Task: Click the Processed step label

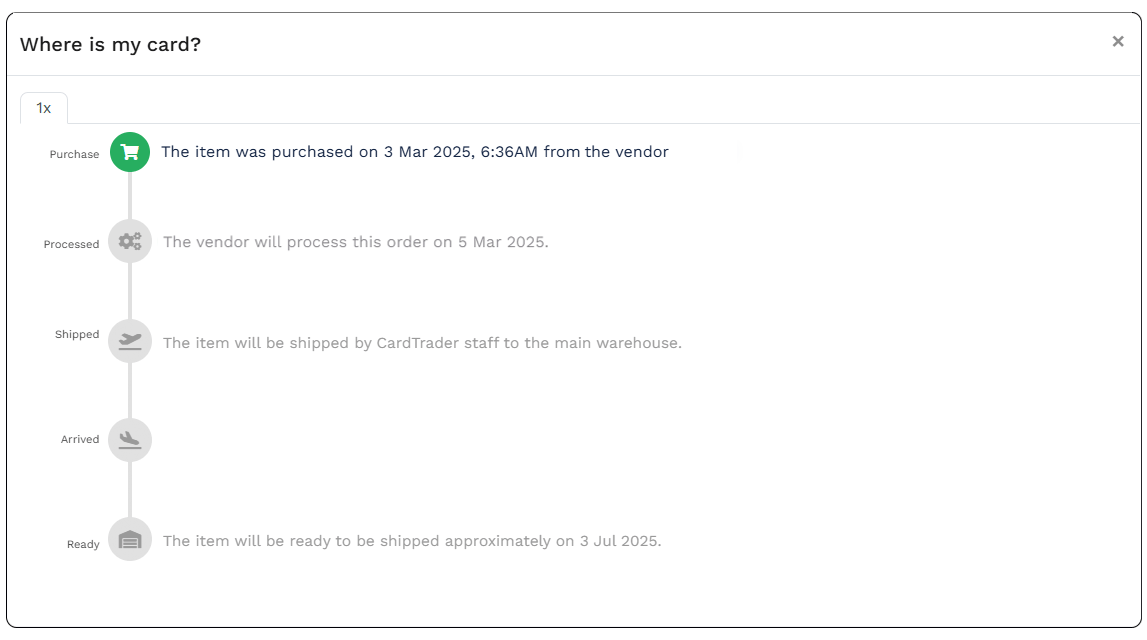Action: tap(71, 244)
